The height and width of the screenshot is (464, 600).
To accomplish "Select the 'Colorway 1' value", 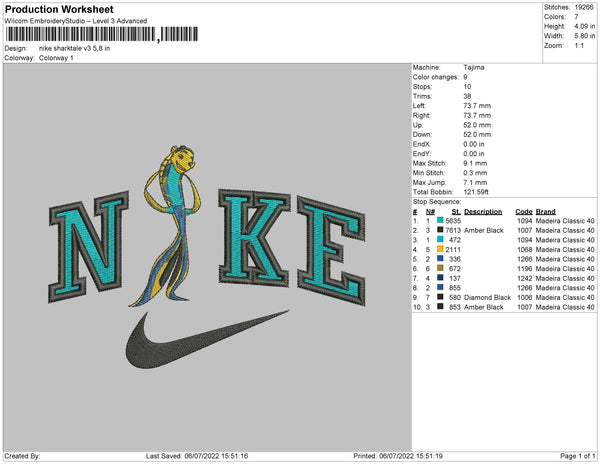I will point(56,58).
